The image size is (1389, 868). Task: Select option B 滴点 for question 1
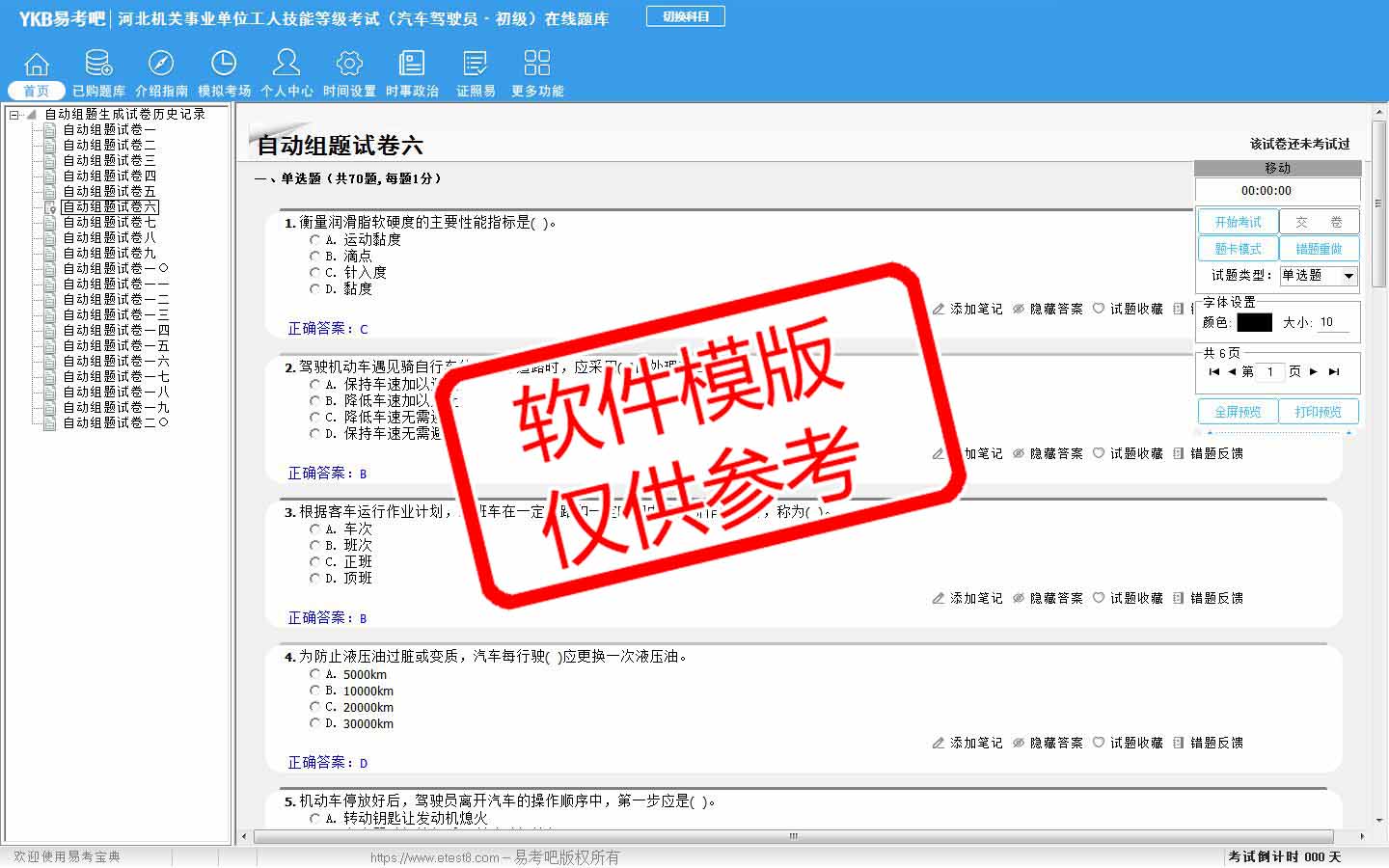pos(315,256)
